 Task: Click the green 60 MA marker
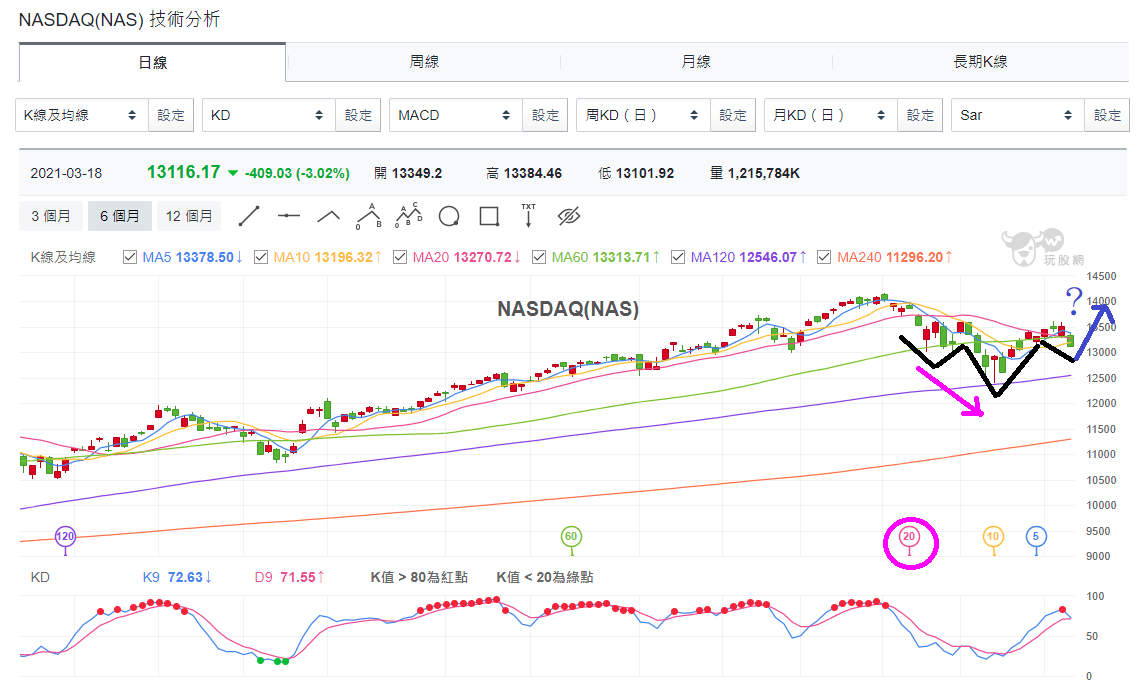point(571,537)
